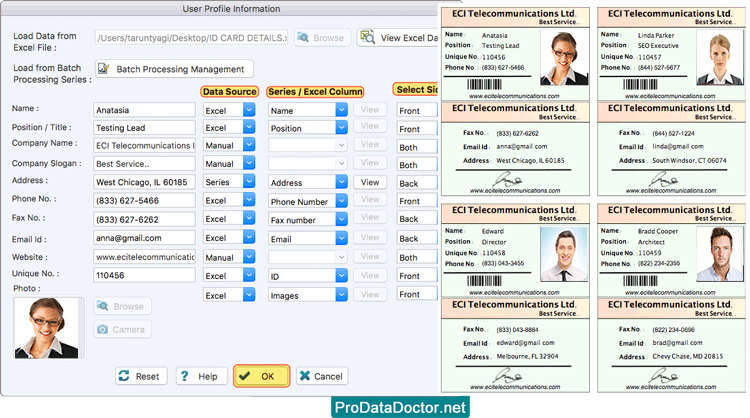750x418 pixels.
Task: Click the Help button
Action: point(201,376)
